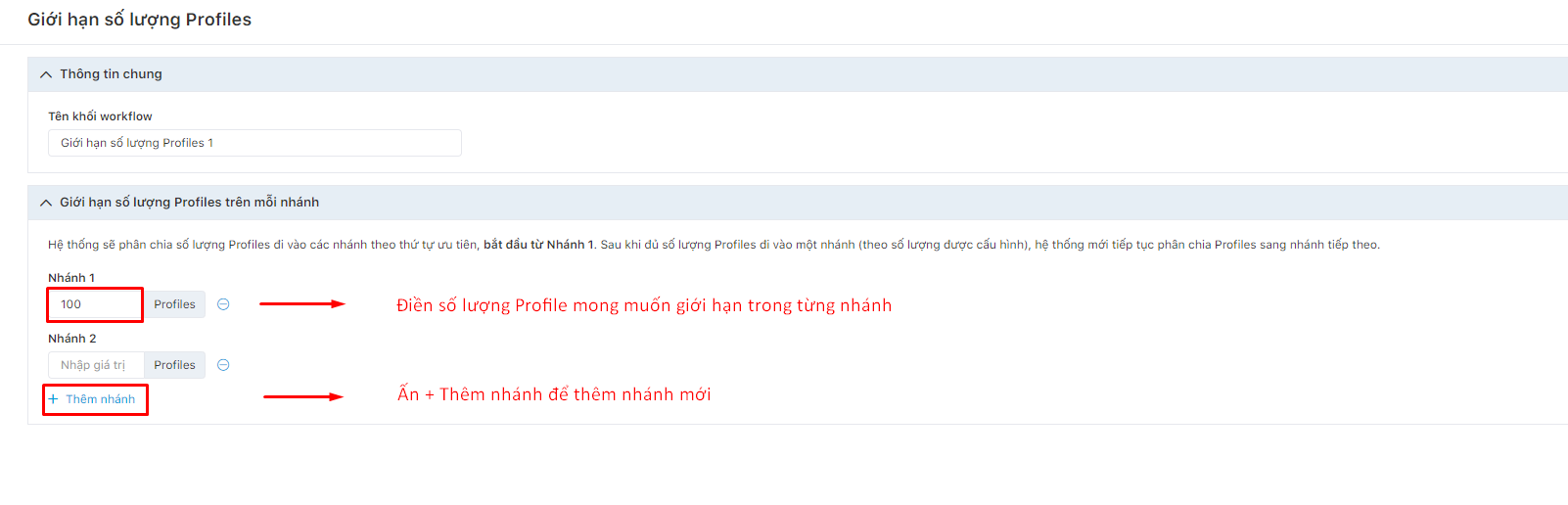Focus the Nhánh 2 Nhập giá trị field

point(96,365)
